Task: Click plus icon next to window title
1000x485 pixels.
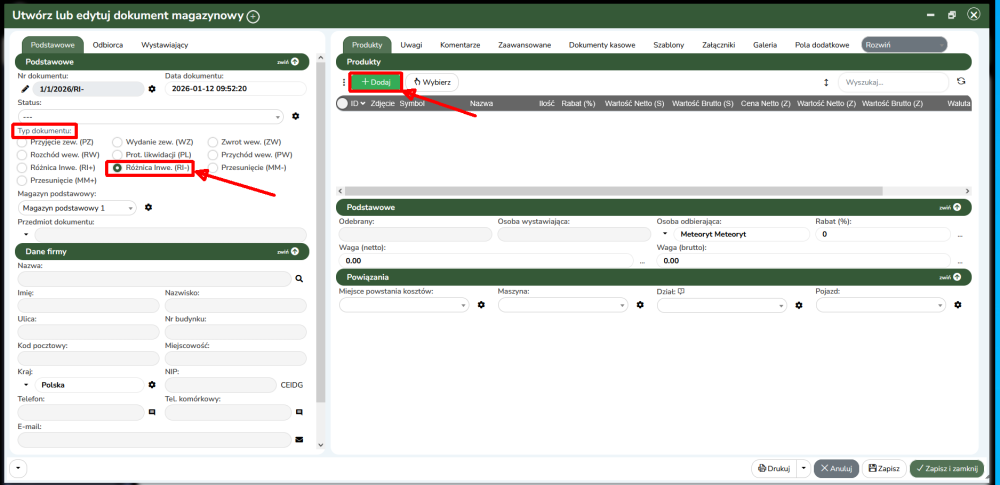Action: click(x=253, y=16)
